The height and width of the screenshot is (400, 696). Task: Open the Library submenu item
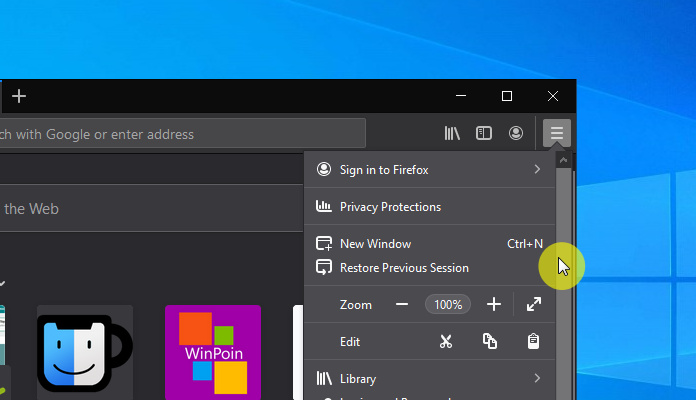point(430,379)
